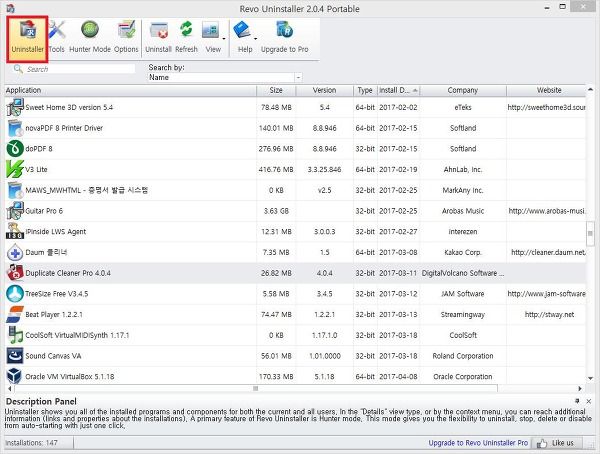Click the 'Oracle Corporation' company cell
Screen dimensions: 600x454
point(463,376)
